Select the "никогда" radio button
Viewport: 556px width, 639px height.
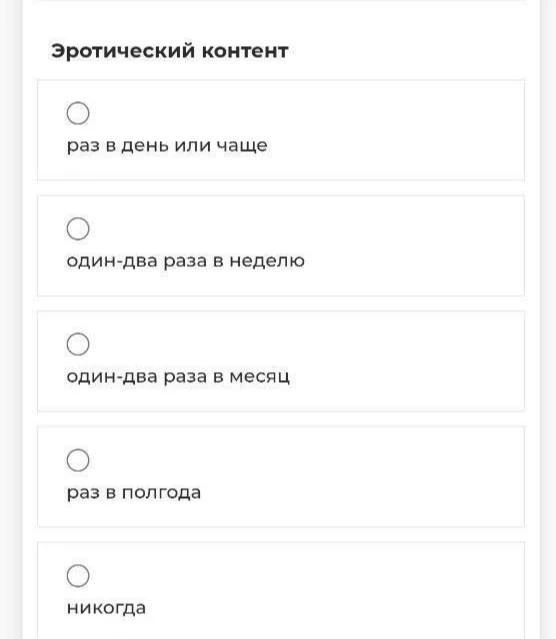point(78,575)
